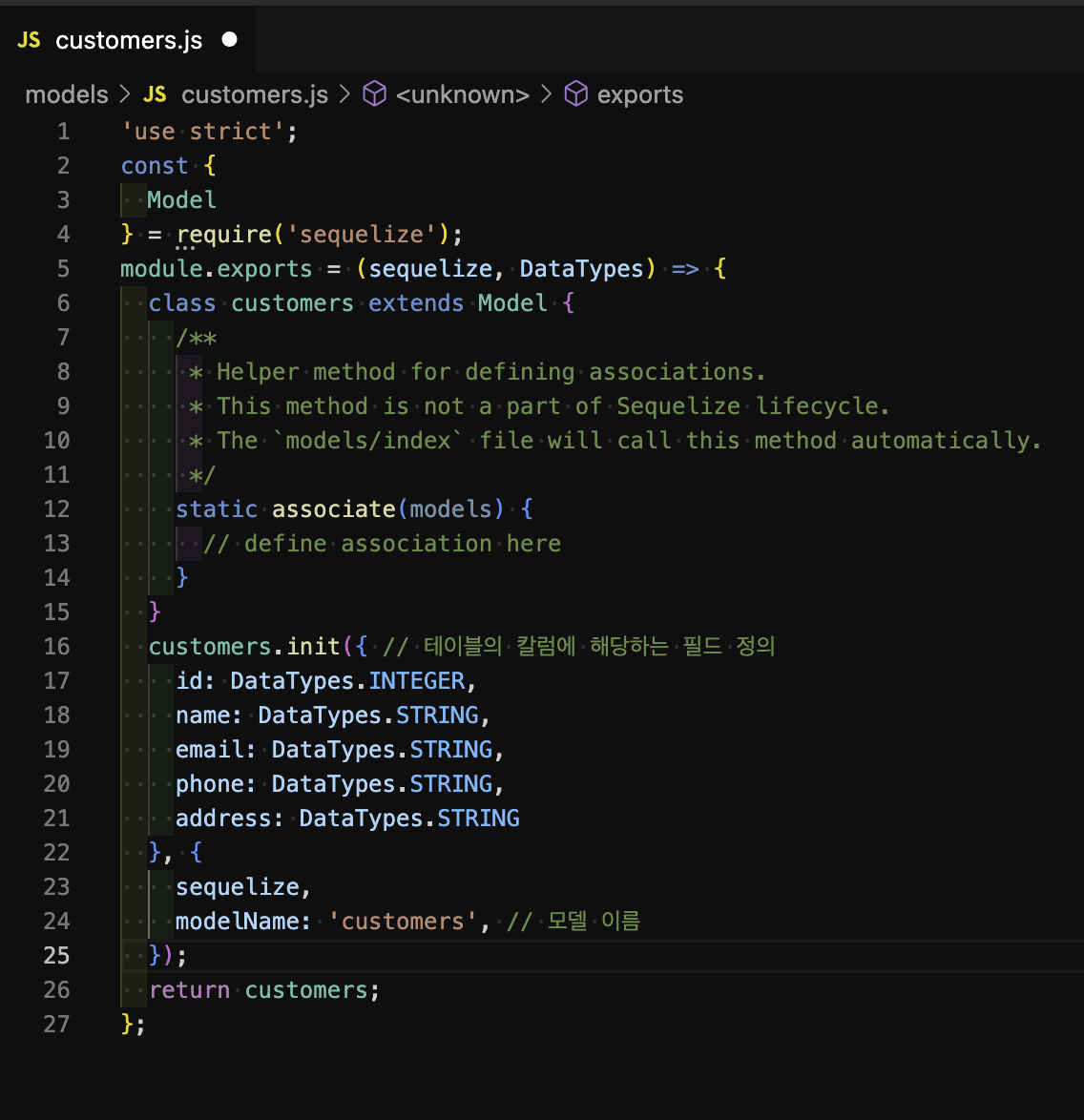This screenshot has height=1120, width=1084.
Task: Click line number 16 in the gutter
Action: pyautogui.click(x=56, y=647)
